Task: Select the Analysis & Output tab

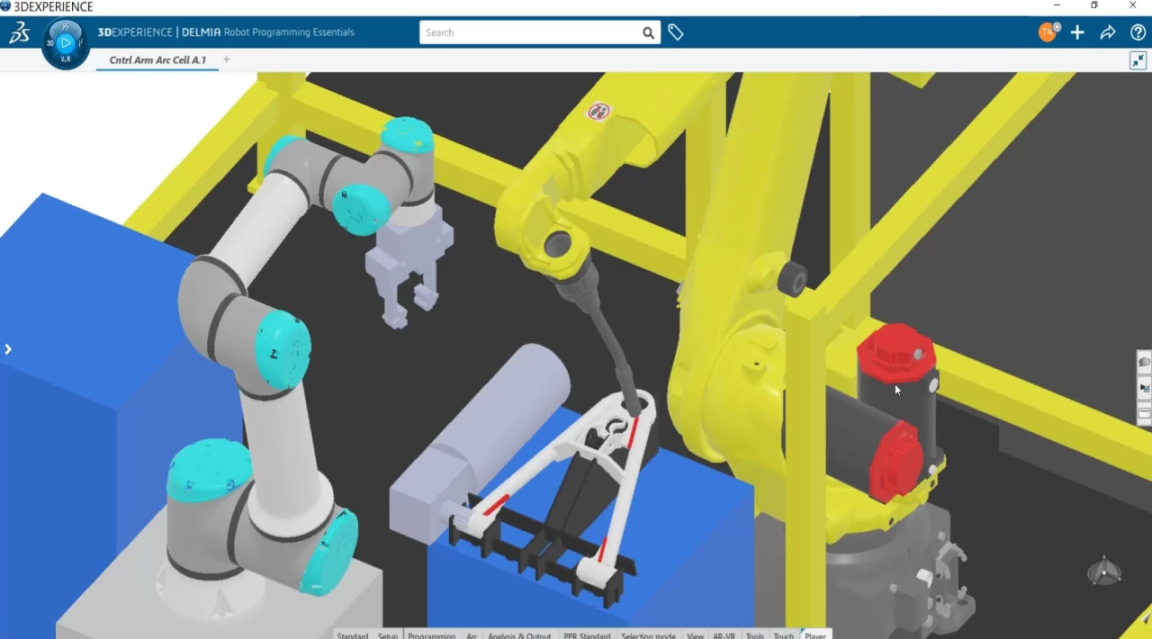Action: [x=519, y=634]
